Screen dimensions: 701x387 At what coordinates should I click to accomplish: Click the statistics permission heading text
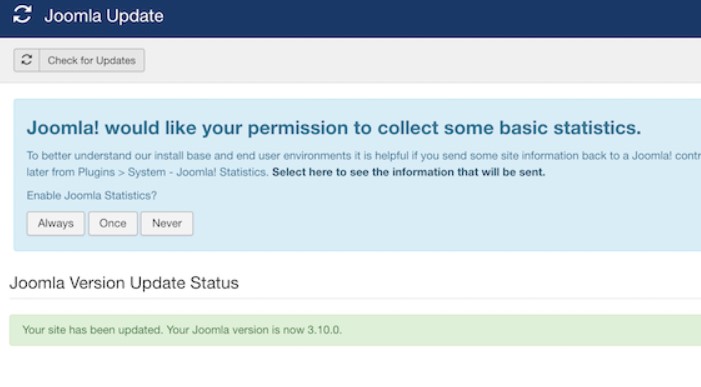pyautogui.click(x=334, y=128)
